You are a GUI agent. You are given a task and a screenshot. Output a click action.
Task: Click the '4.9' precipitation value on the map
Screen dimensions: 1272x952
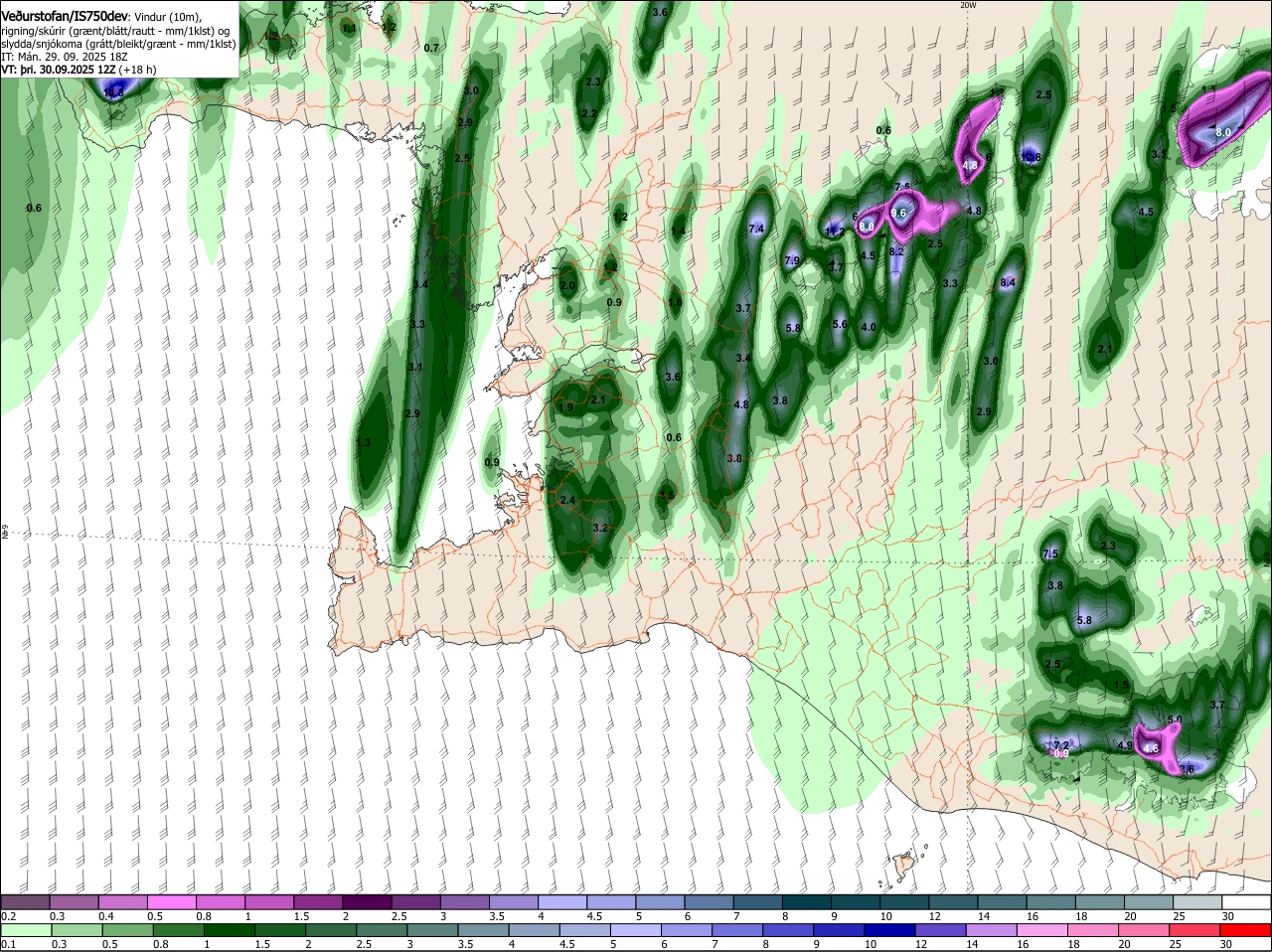(x=1125, y=746)
